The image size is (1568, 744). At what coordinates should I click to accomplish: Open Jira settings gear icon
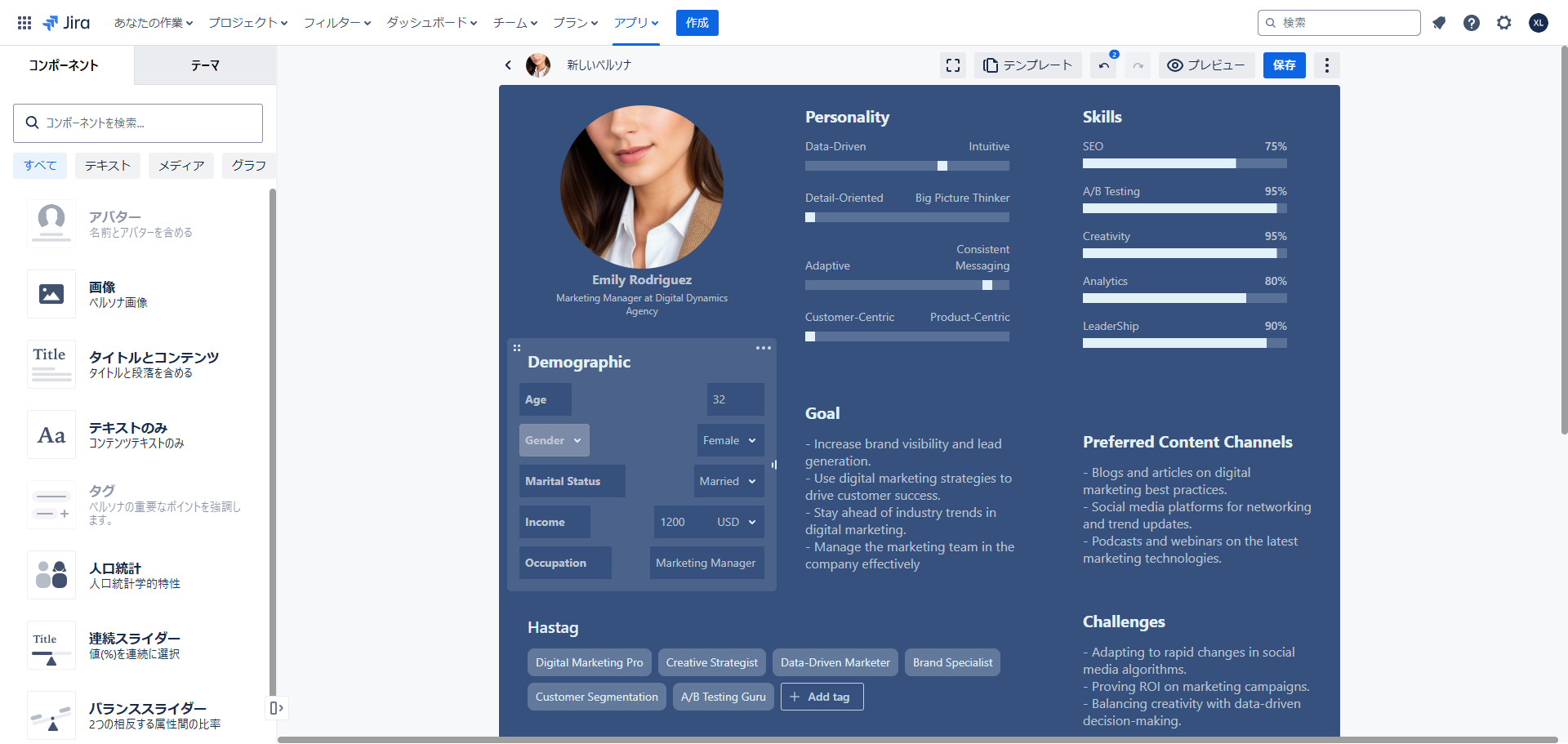1504,23
